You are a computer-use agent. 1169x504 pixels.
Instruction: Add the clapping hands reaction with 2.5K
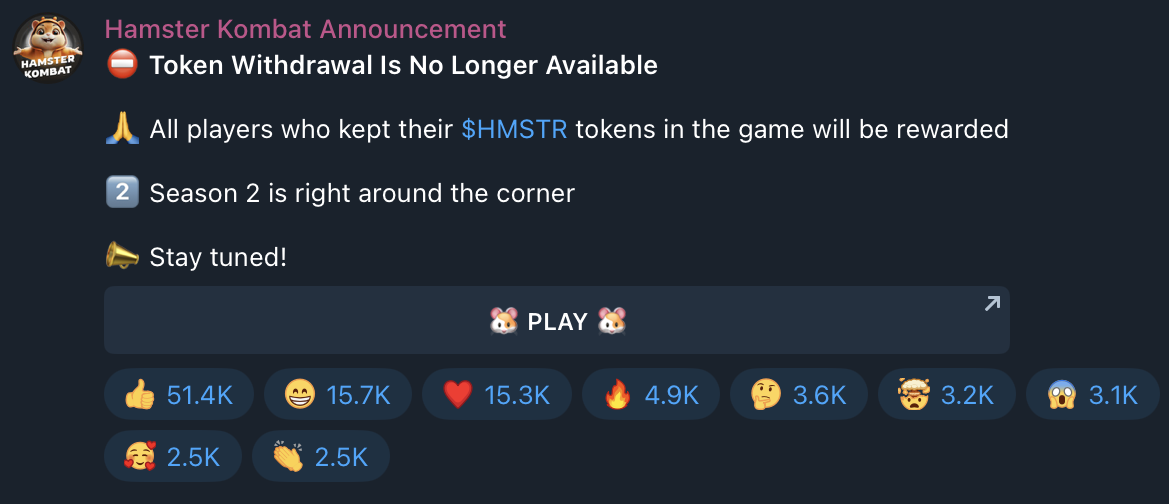coord(321,456)
